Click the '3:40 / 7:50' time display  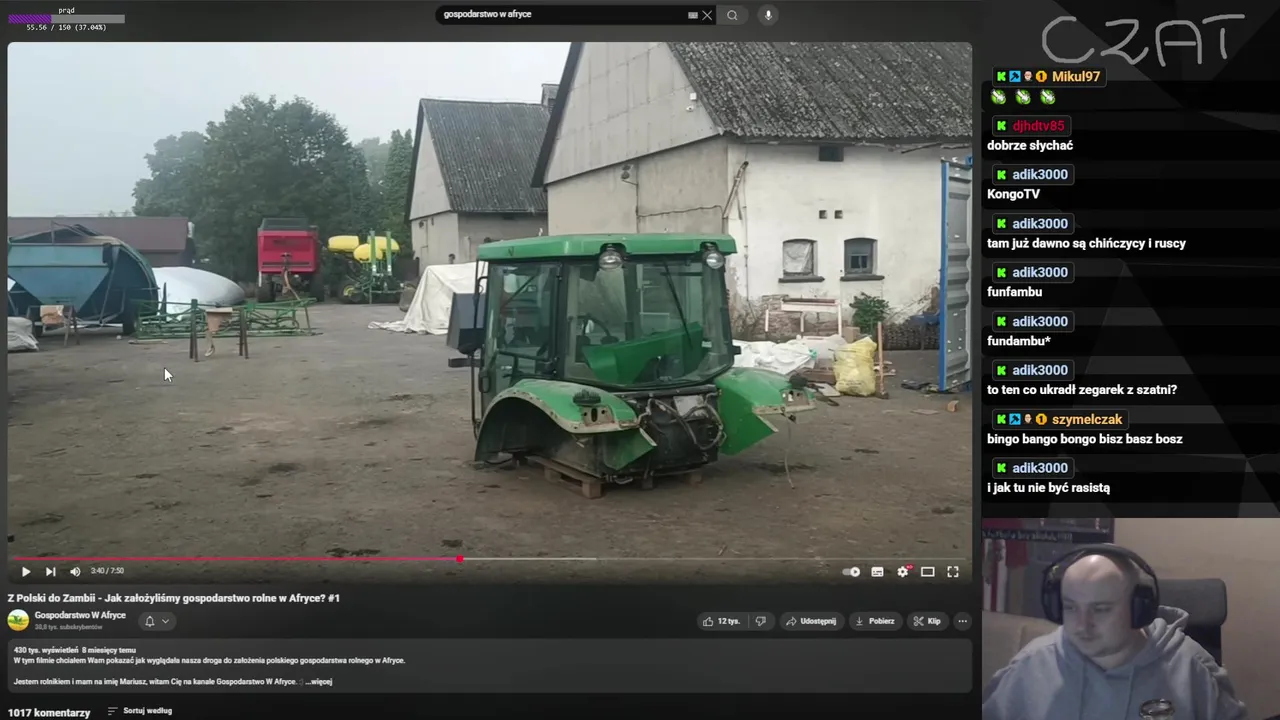coord(107,571)
